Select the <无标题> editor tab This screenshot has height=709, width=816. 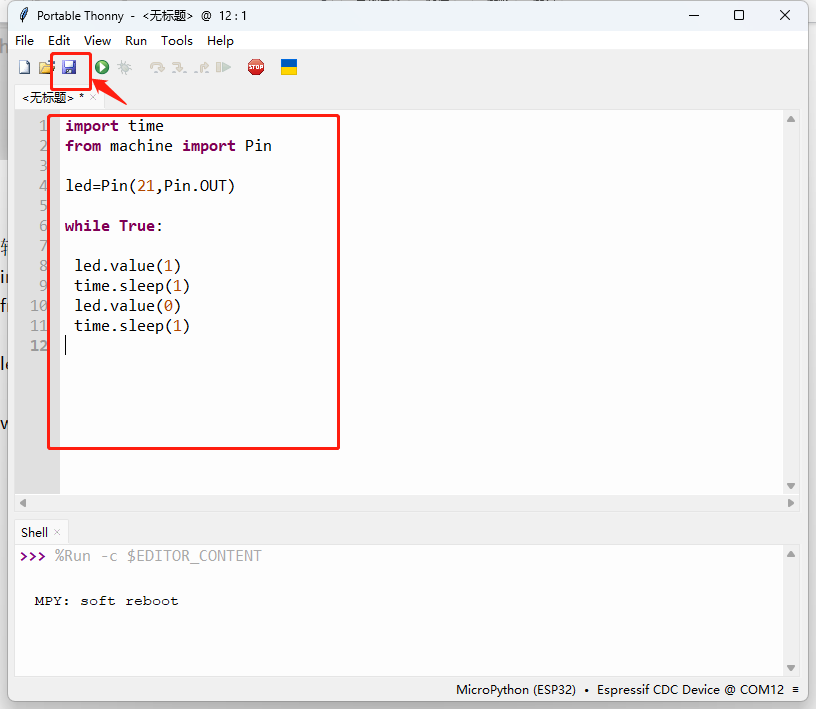(48, 97)
